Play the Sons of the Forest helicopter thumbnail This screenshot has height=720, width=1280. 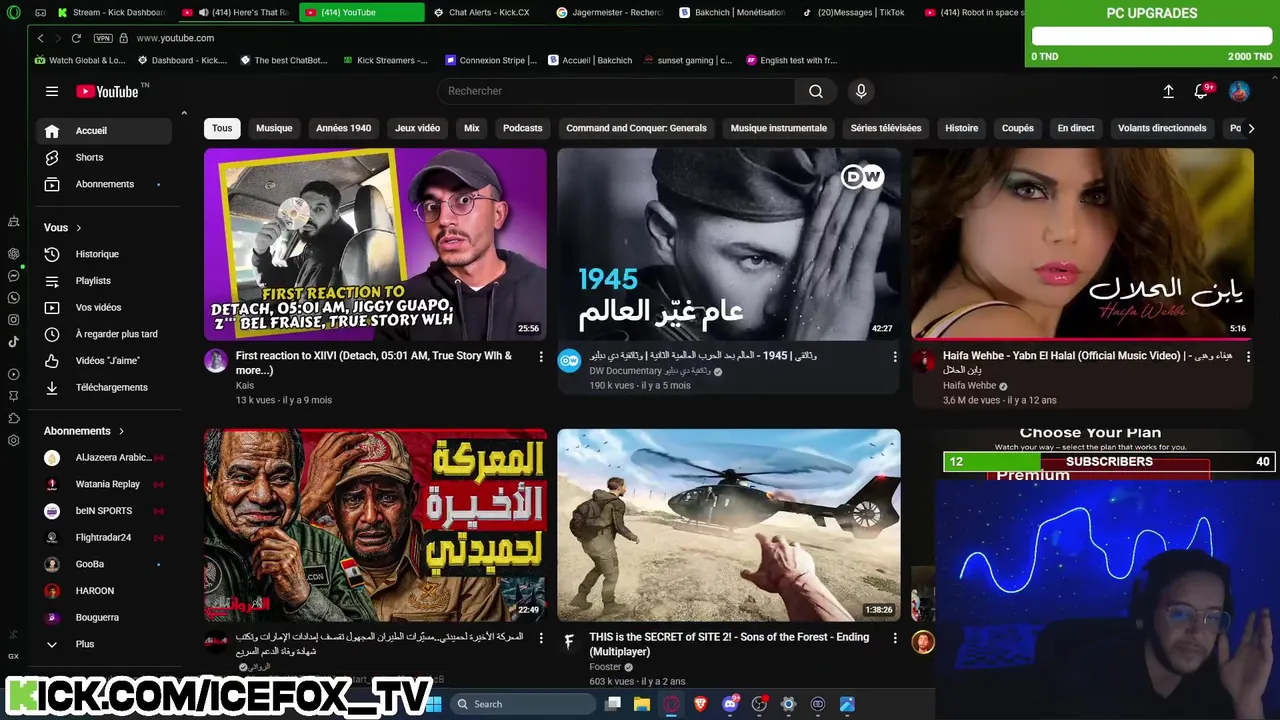click(728, 525)
